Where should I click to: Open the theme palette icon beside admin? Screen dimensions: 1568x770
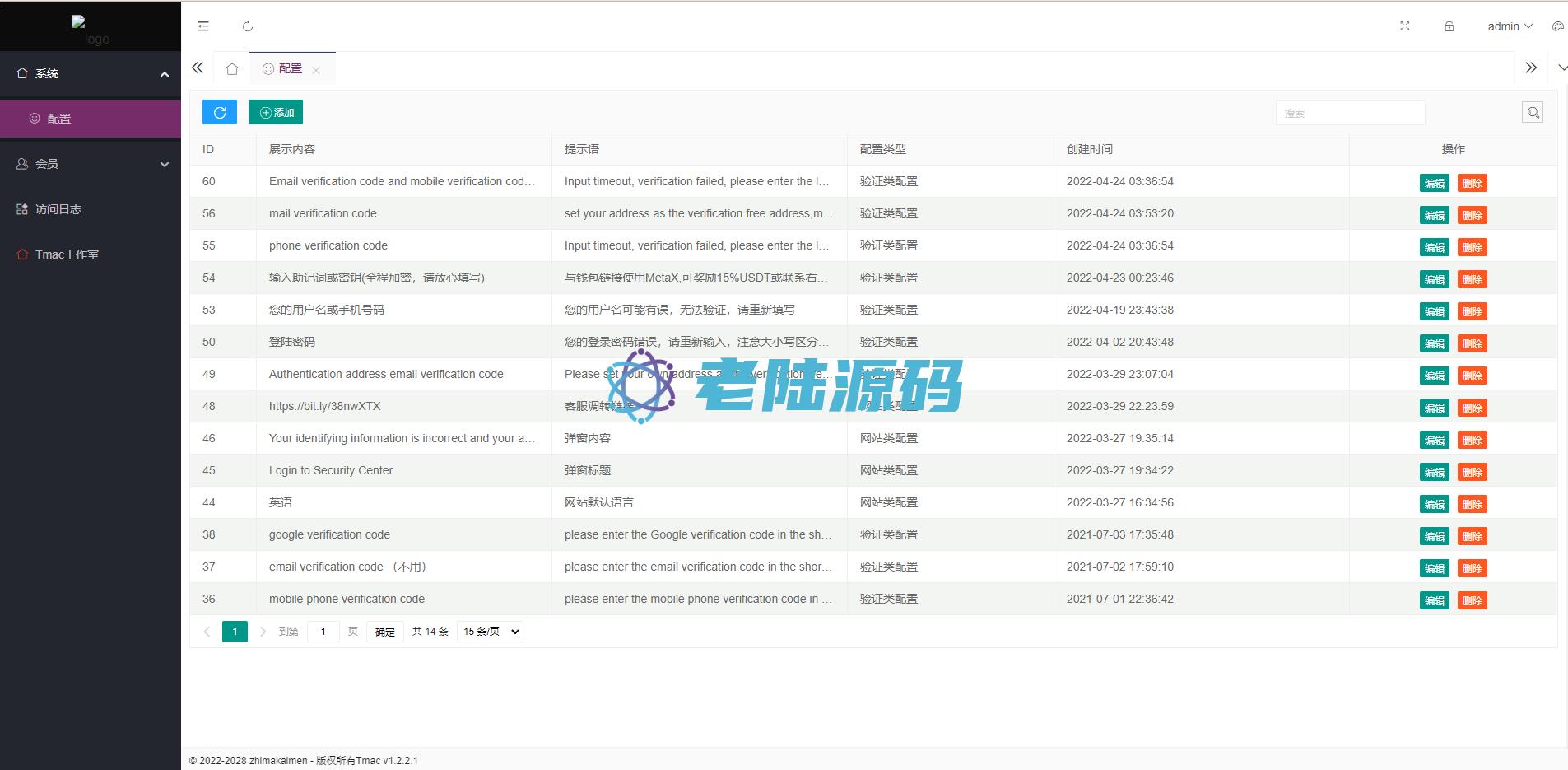point(1557,26)
